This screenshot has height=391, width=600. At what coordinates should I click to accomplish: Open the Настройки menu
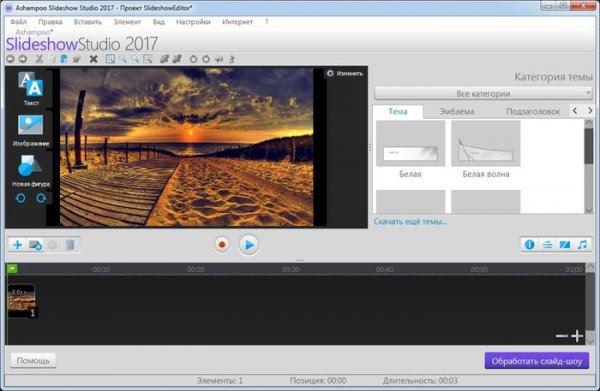point(193,22)
